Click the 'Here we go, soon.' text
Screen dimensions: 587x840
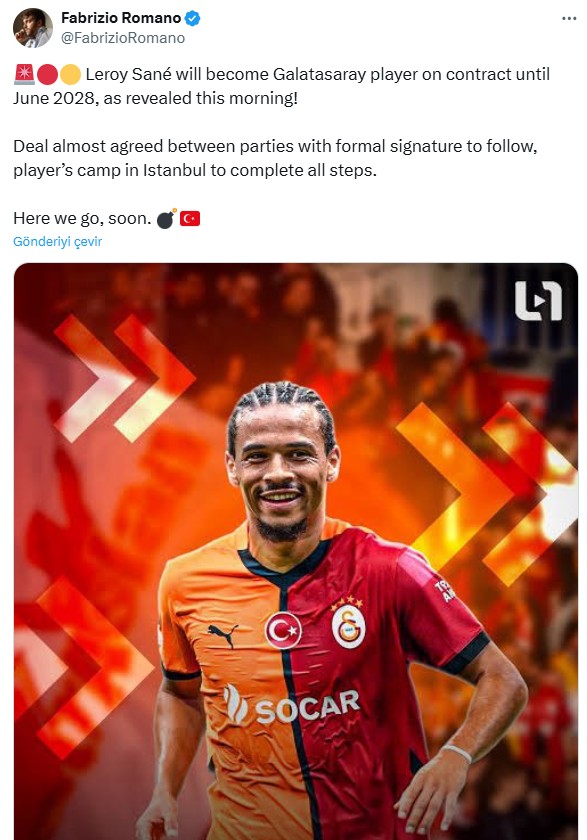(x=82, y=219)
